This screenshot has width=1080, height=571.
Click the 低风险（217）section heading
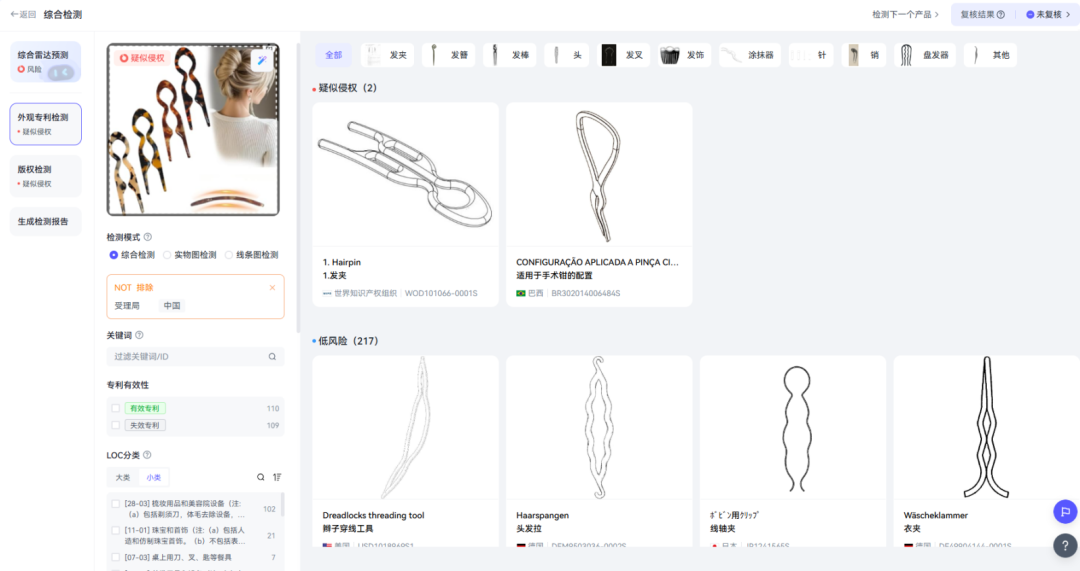click(348, 341)
